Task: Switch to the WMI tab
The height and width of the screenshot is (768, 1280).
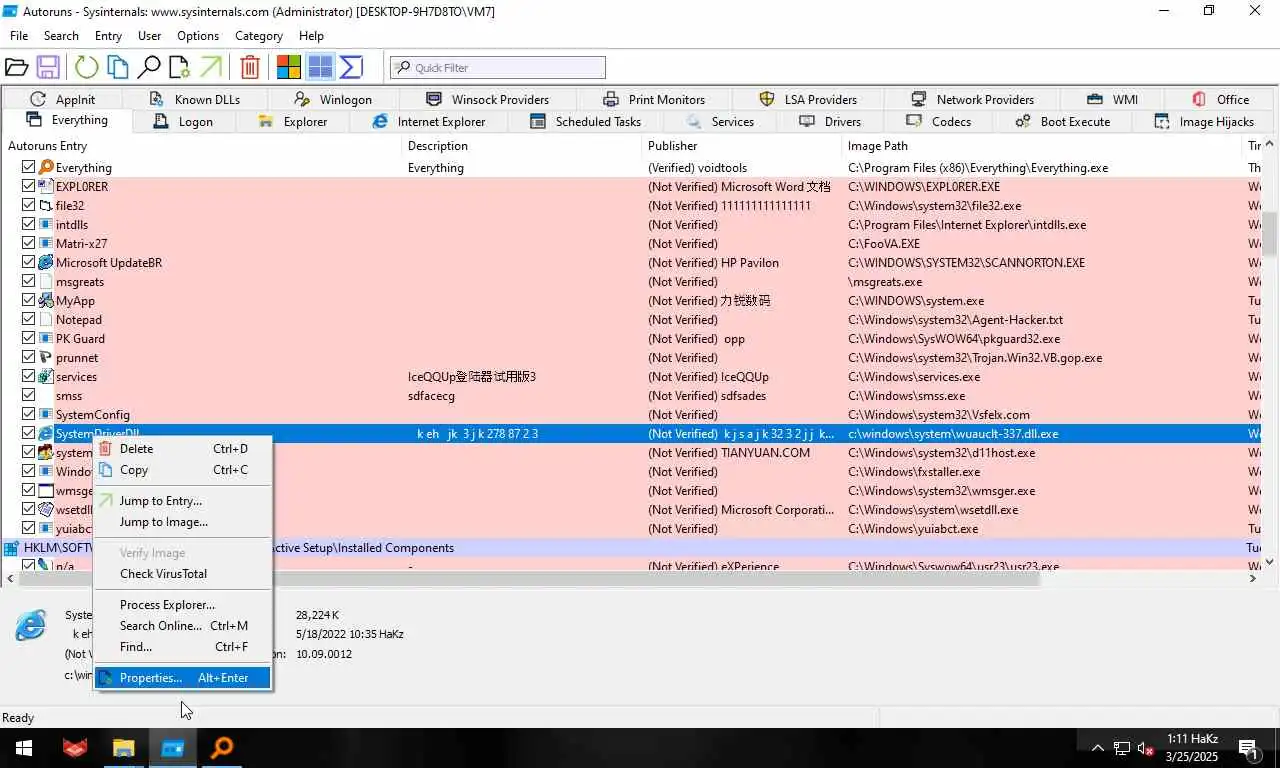Action: [1112, 99]
